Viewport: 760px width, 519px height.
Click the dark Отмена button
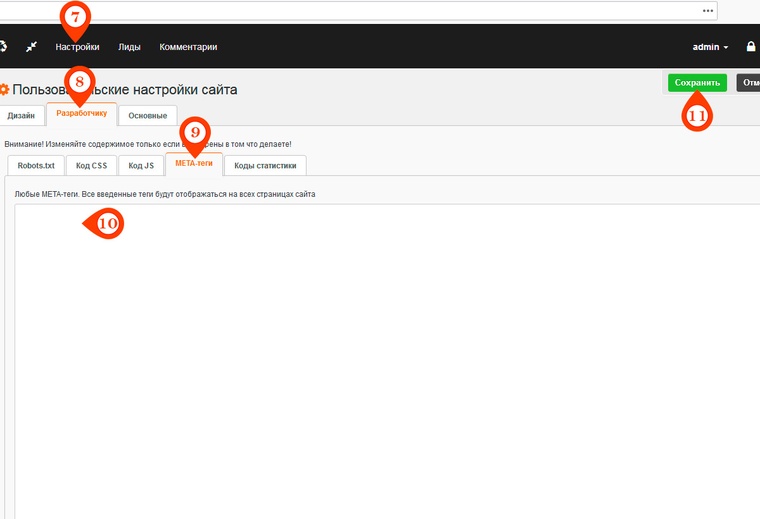point(748,83)
